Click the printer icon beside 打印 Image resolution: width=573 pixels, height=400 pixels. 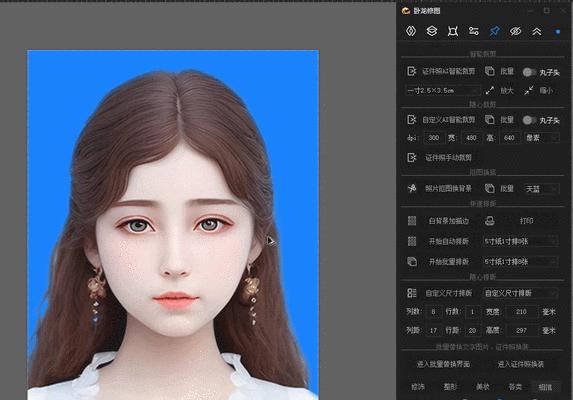[x=490, y=221]
